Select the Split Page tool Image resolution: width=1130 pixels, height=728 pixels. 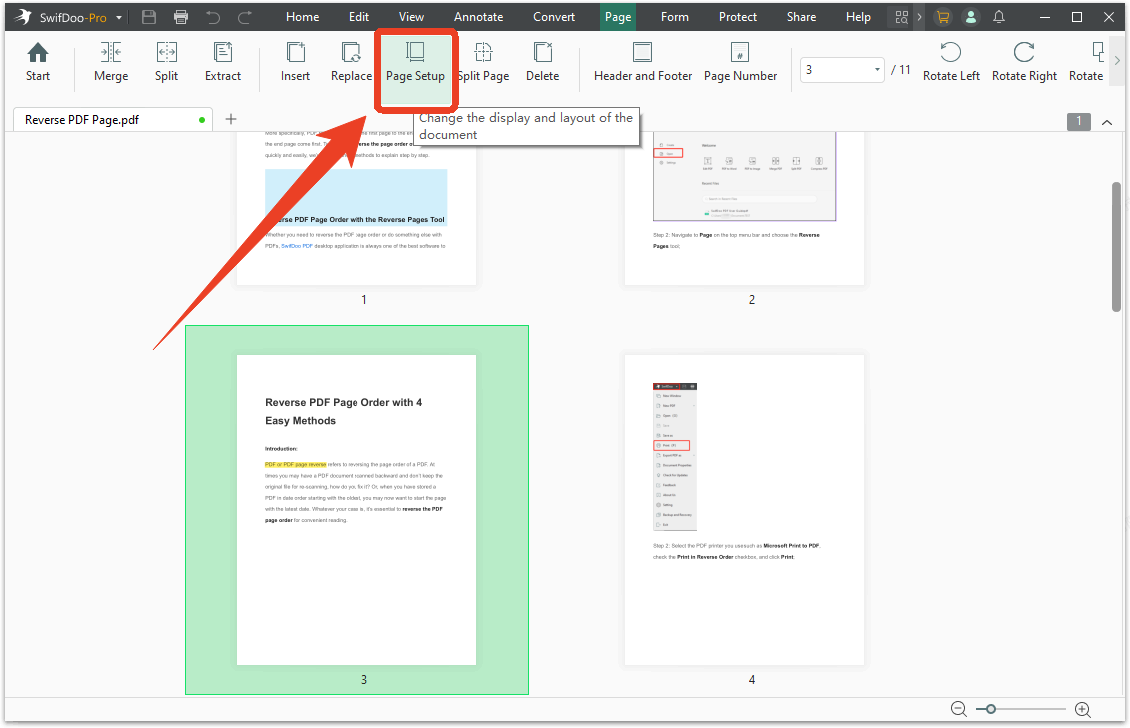(x=484, y=62)
